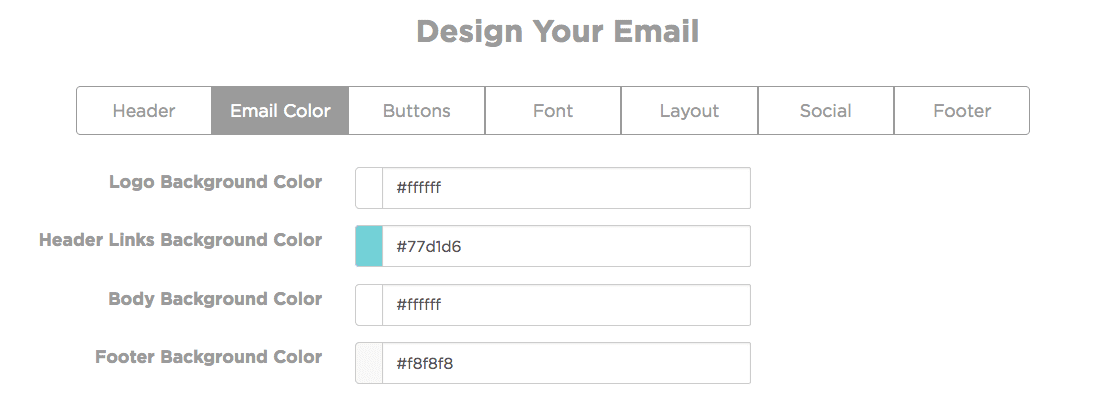Pick the Footer Background Color swatch

369,363
